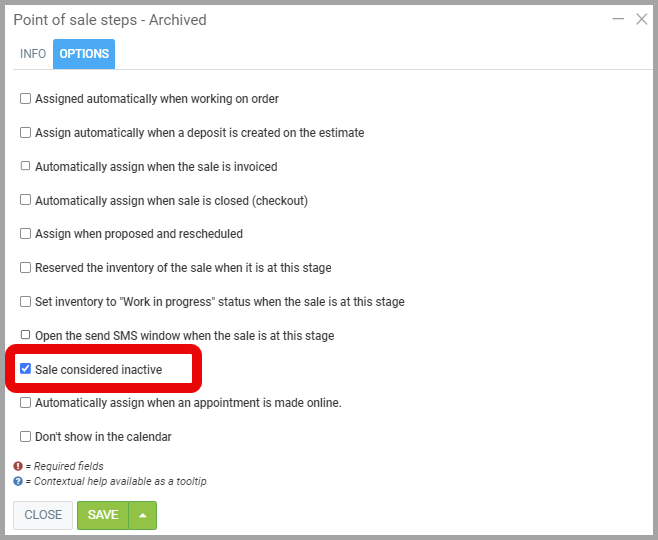
Task: Check Assign automatically when deposit is created
Action: pyautogui.click(x=26, y=132)
